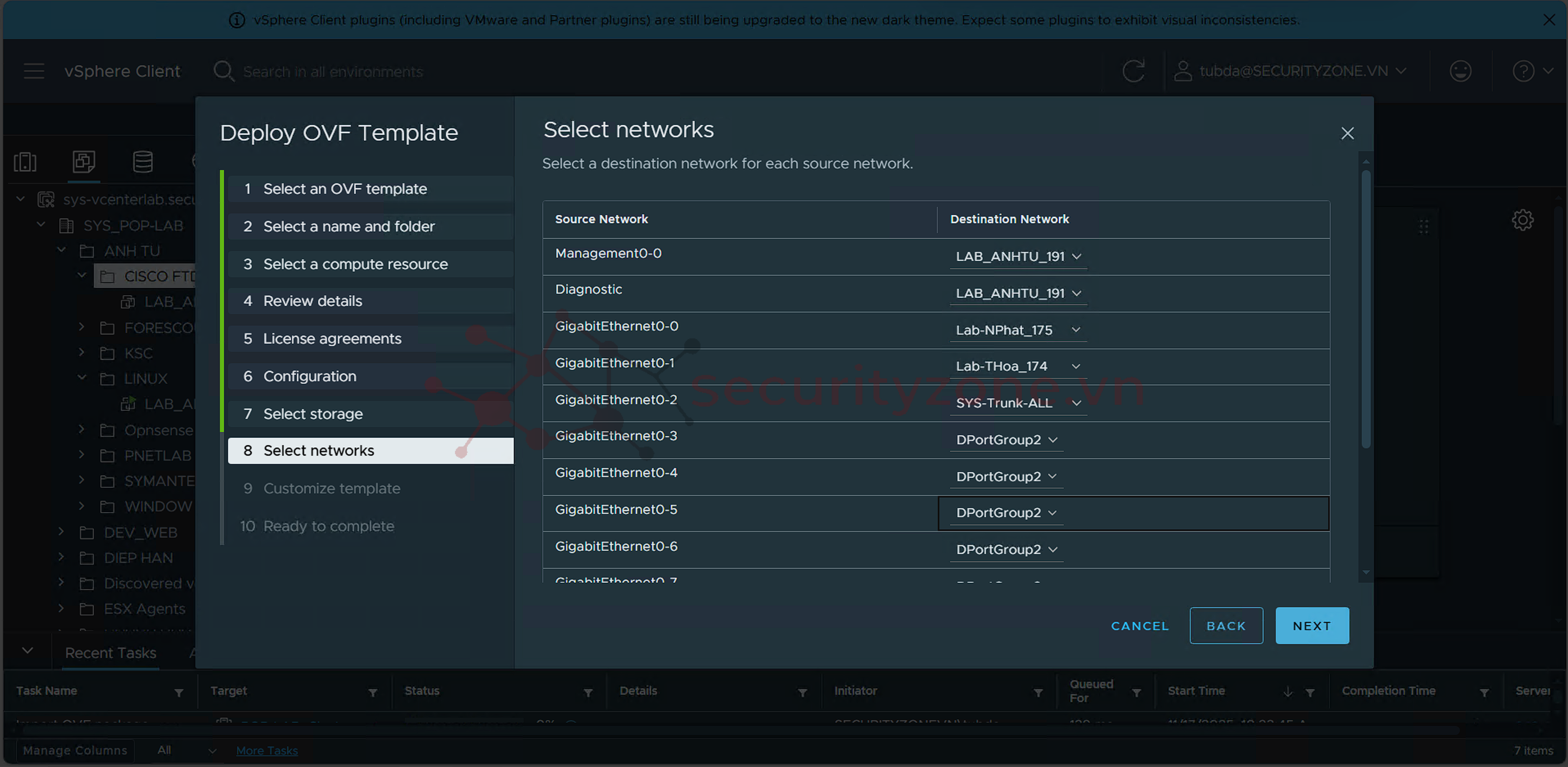This screenshot has height=767, width=1568.
Task: Dismiss the dark theme info banner
Action: (1548, 20)
